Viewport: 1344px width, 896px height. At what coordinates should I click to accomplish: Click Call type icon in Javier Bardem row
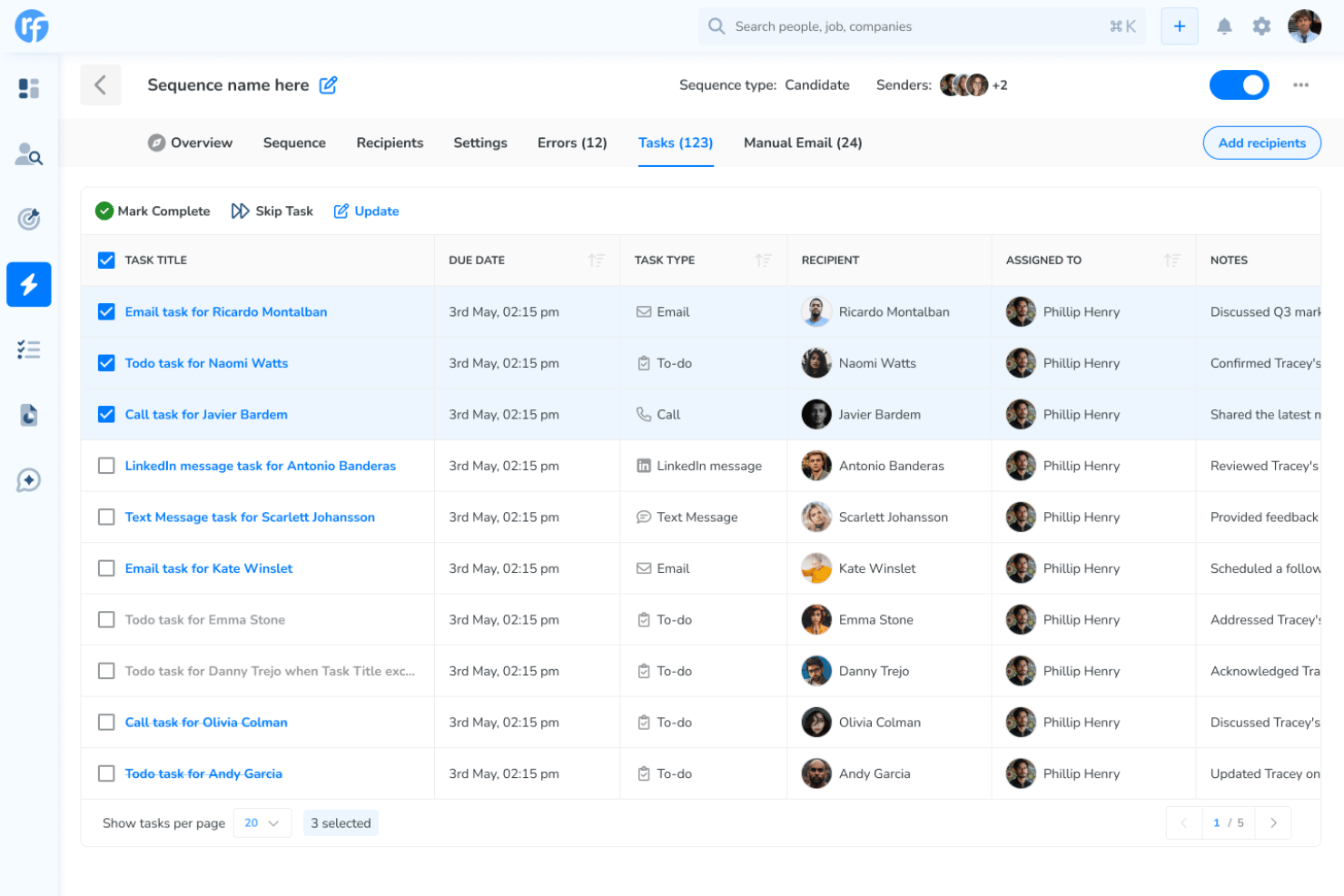[644, 414]
